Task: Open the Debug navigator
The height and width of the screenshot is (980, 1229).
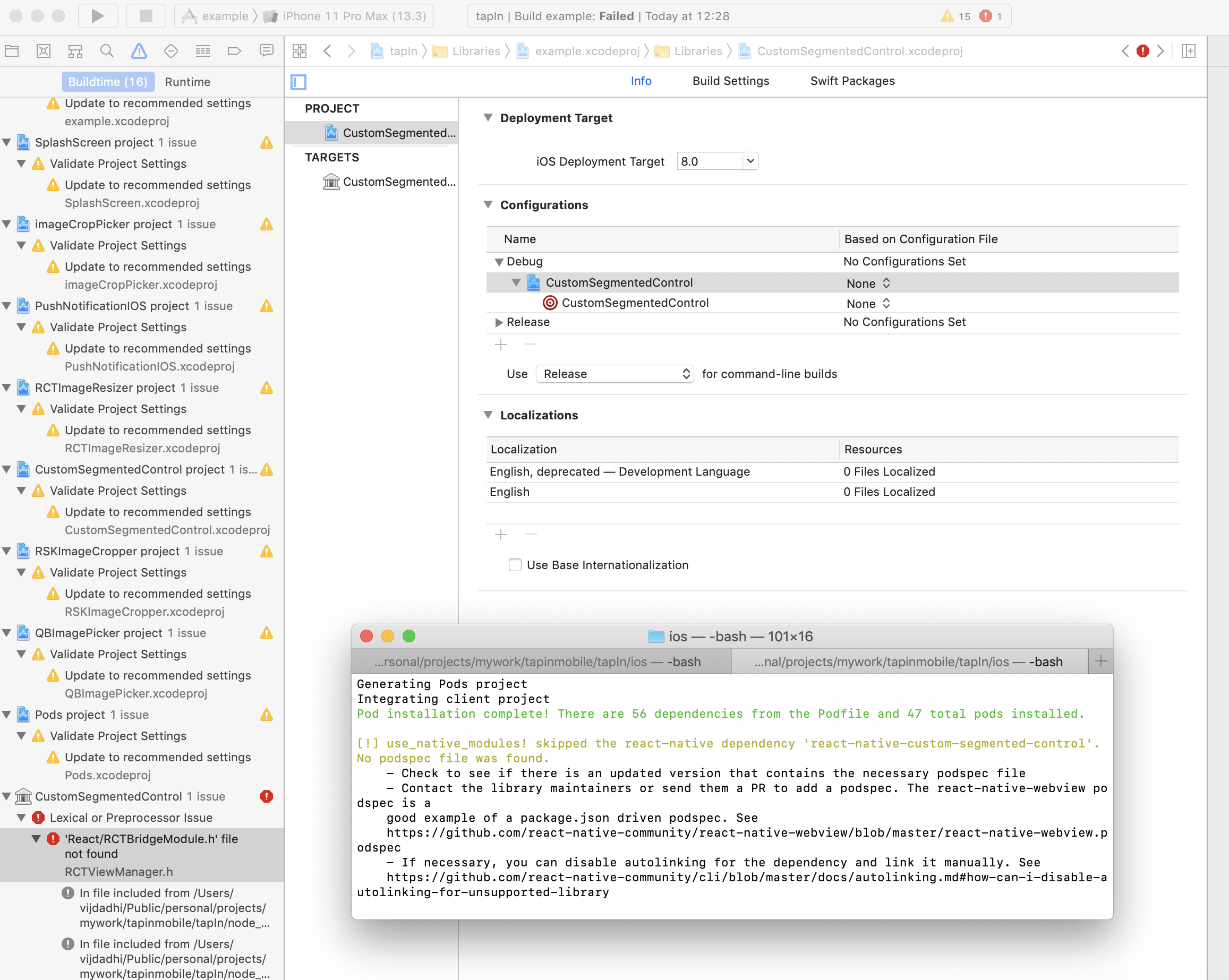Action: tap(202, 51)
